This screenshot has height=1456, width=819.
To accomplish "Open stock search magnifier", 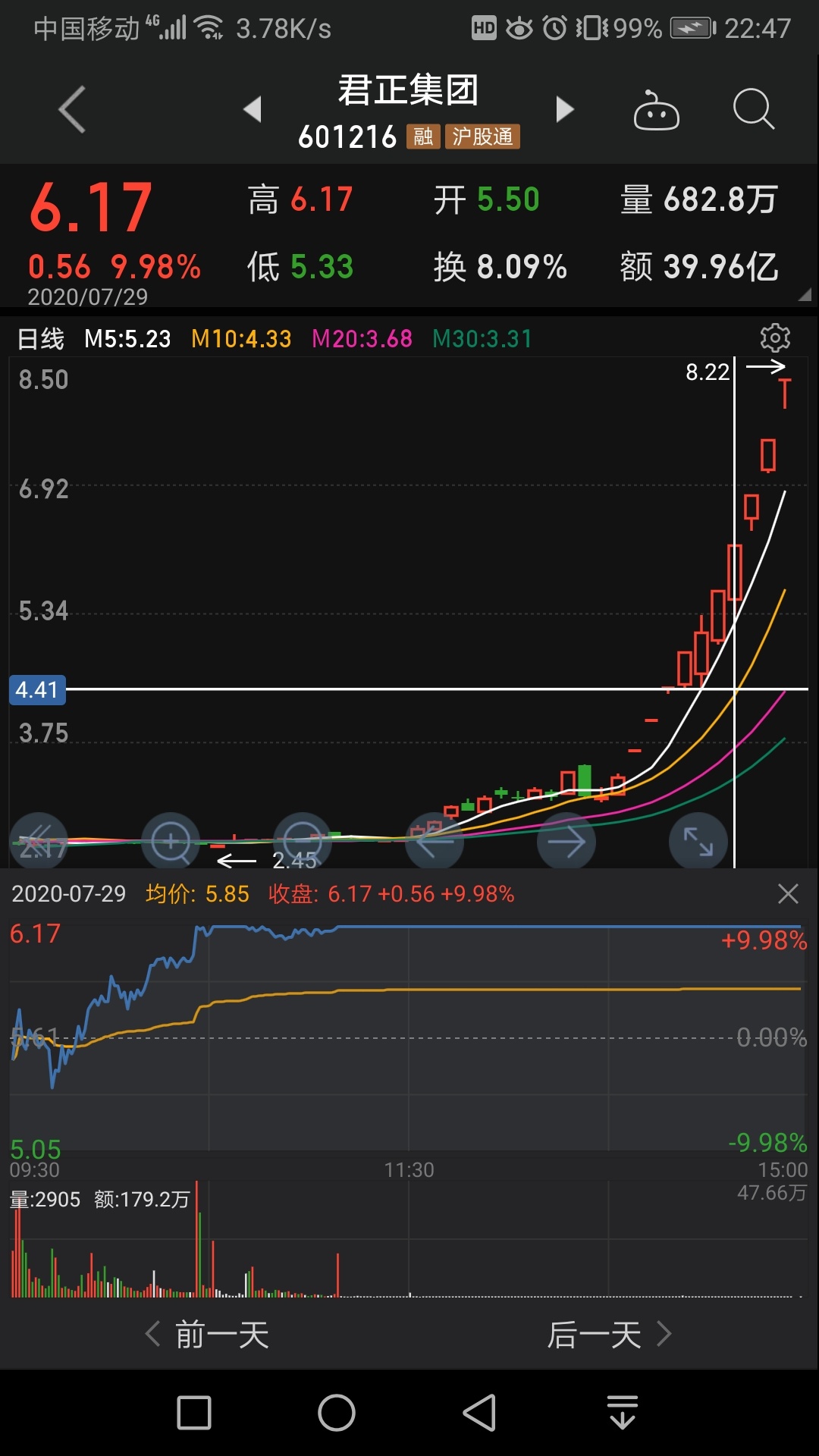I will 754,110.
